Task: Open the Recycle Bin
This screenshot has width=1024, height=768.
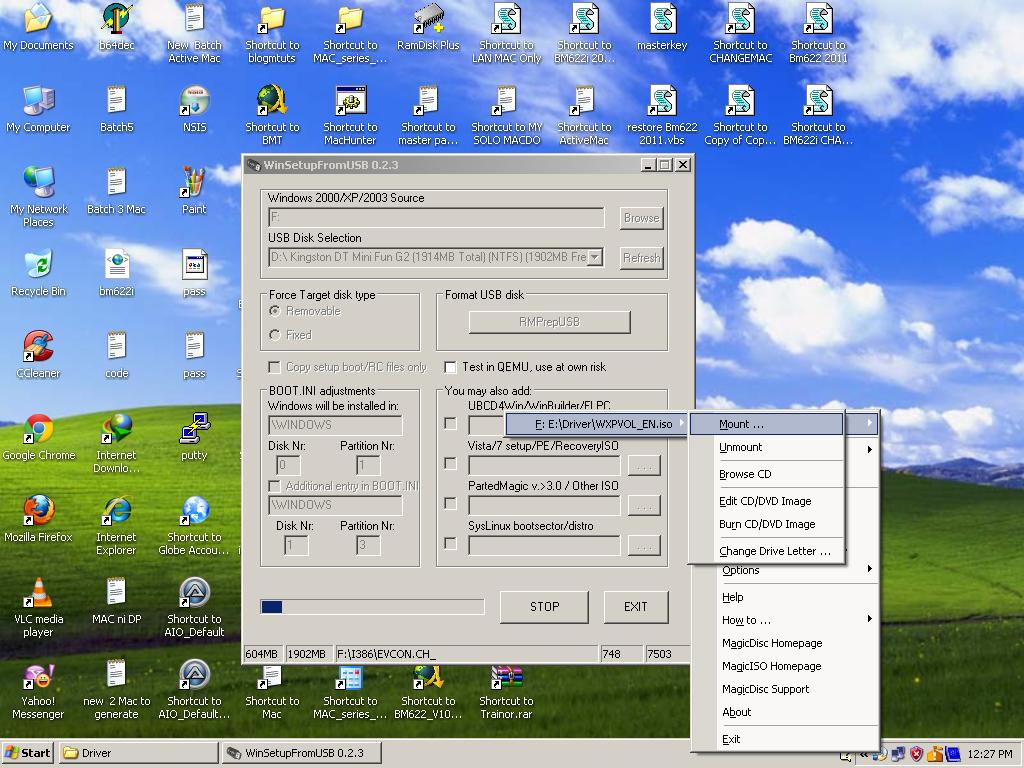Action: click(x=38, y=272)
